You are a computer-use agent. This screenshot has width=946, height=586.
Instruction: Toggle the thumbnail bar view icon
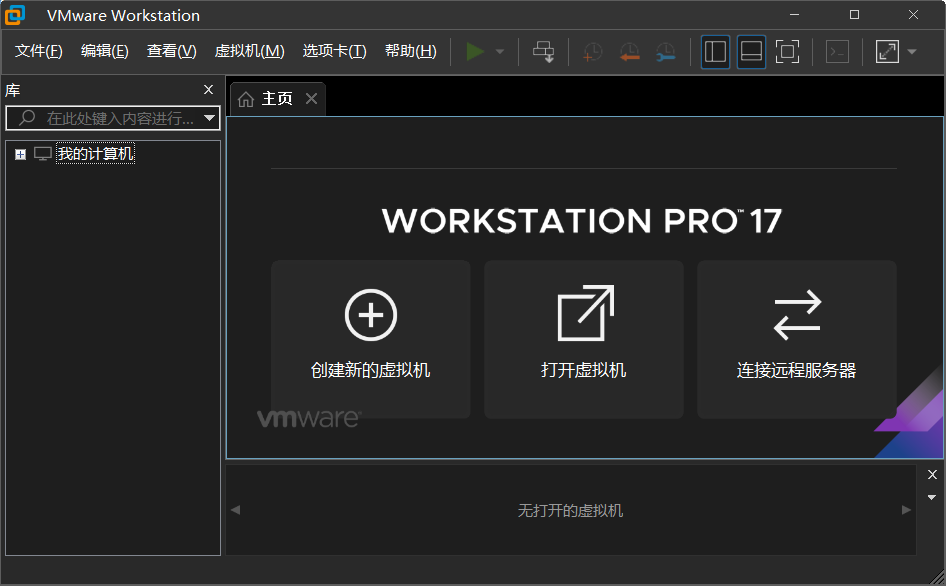click(751, 52)
